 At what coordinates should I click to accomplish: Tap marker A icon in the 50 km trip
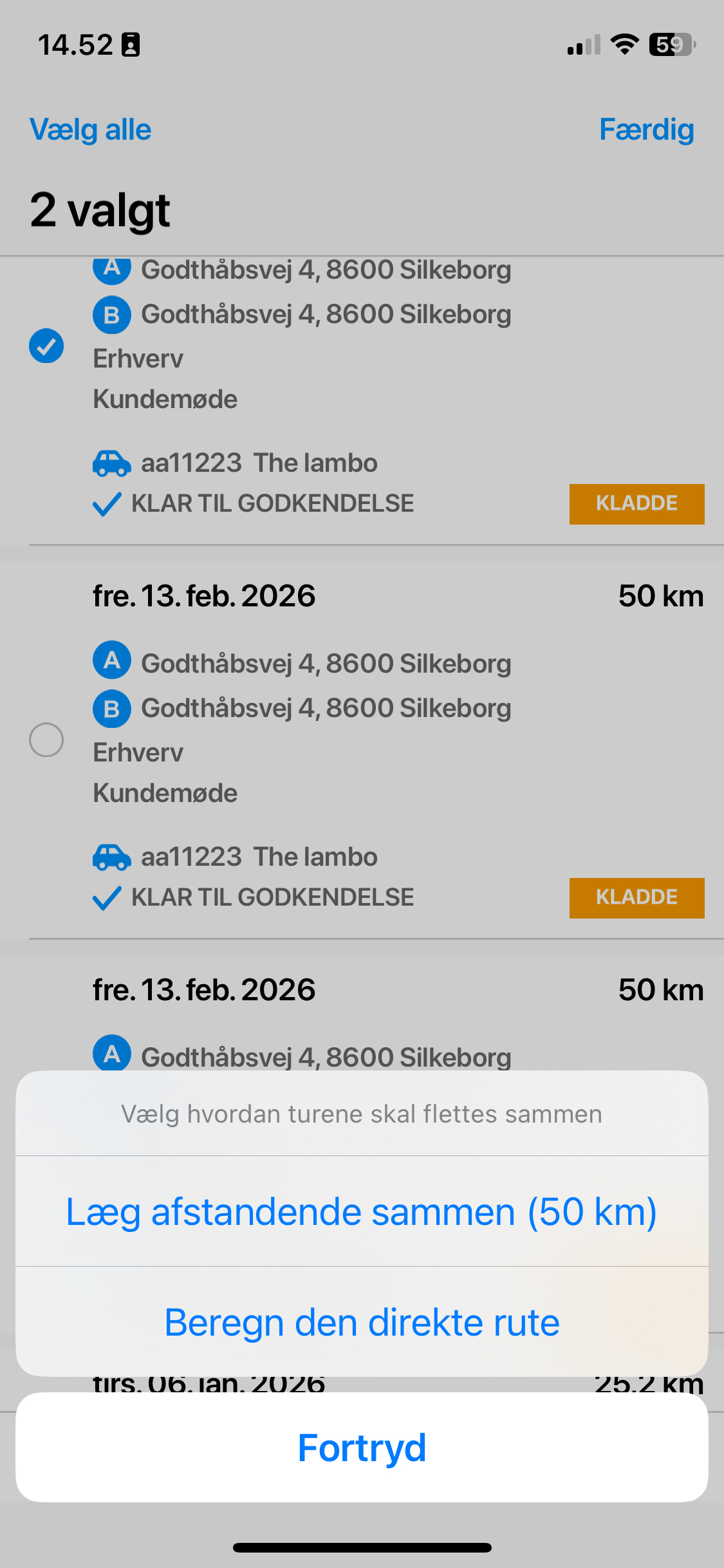pos(112,660)
